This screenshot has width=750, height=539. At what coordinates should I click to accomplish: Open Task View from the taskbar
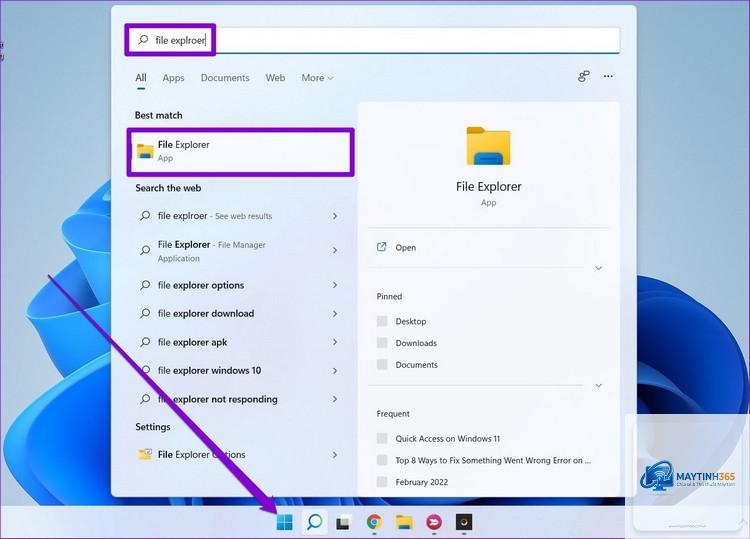click(343, 523)
